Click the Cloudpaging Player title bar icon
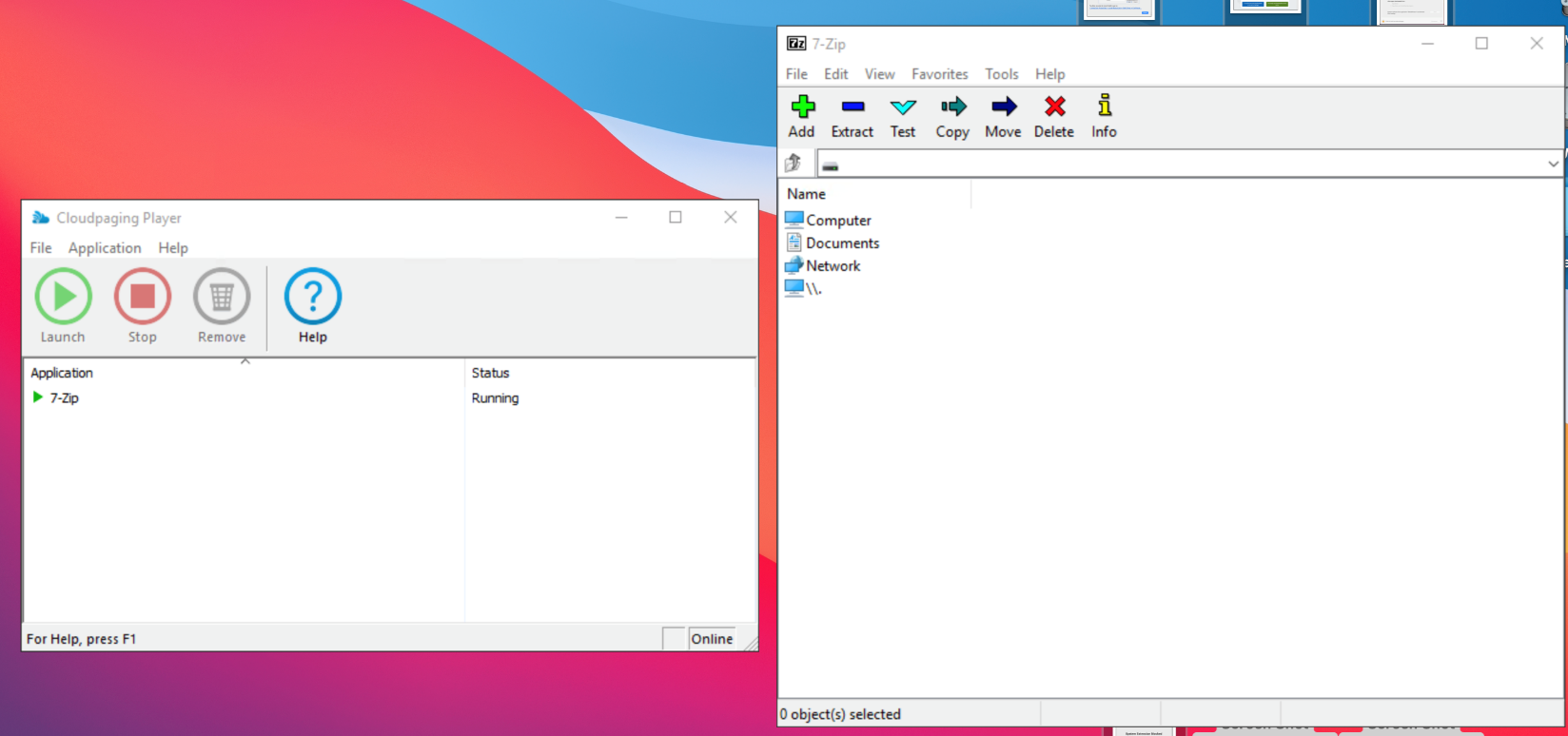Screen dimensions: 1568x736 [x=40, y=218]
